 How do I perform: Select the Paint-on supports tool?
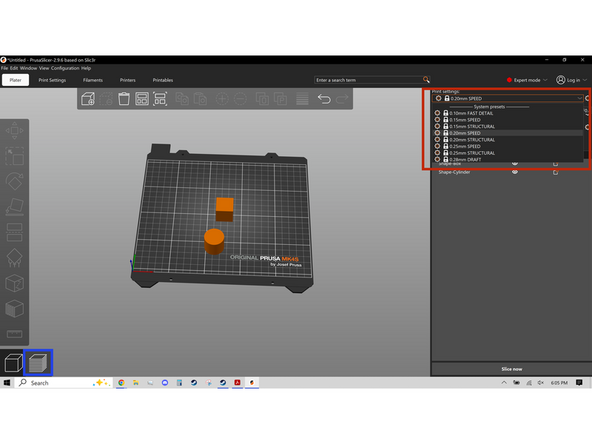coord(14,258)
